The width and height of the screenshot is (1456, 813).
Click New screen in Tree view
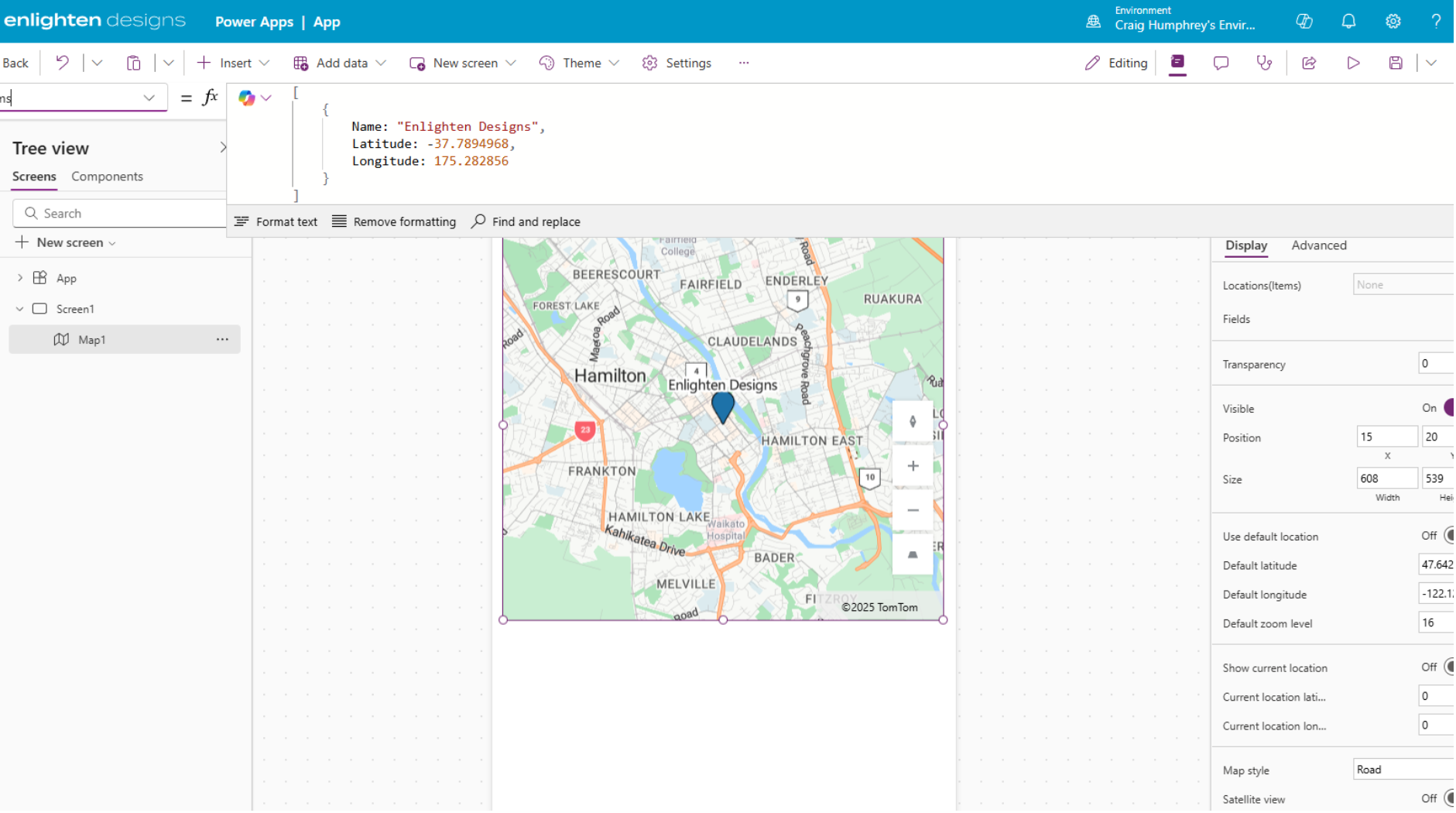(x=65, y=242)
